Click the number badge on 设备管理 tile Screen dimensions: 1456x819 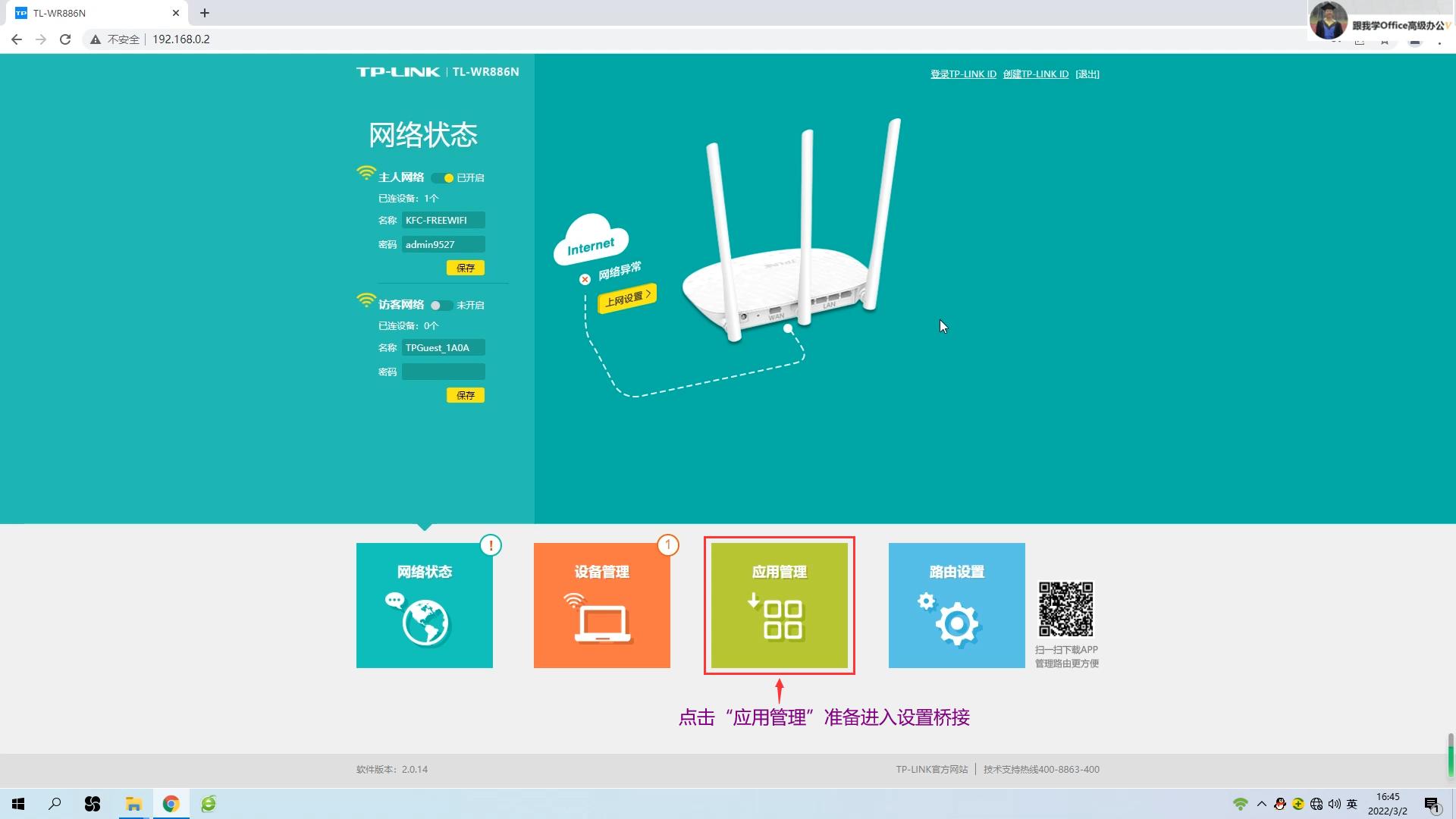pos(668,545)
